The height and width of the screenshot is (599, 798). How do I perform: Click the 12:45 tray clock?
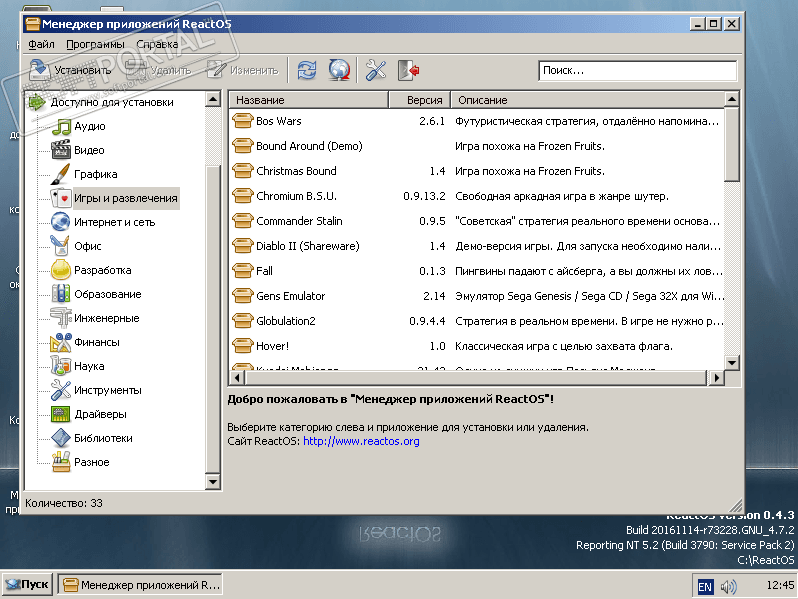pos(780,585)
